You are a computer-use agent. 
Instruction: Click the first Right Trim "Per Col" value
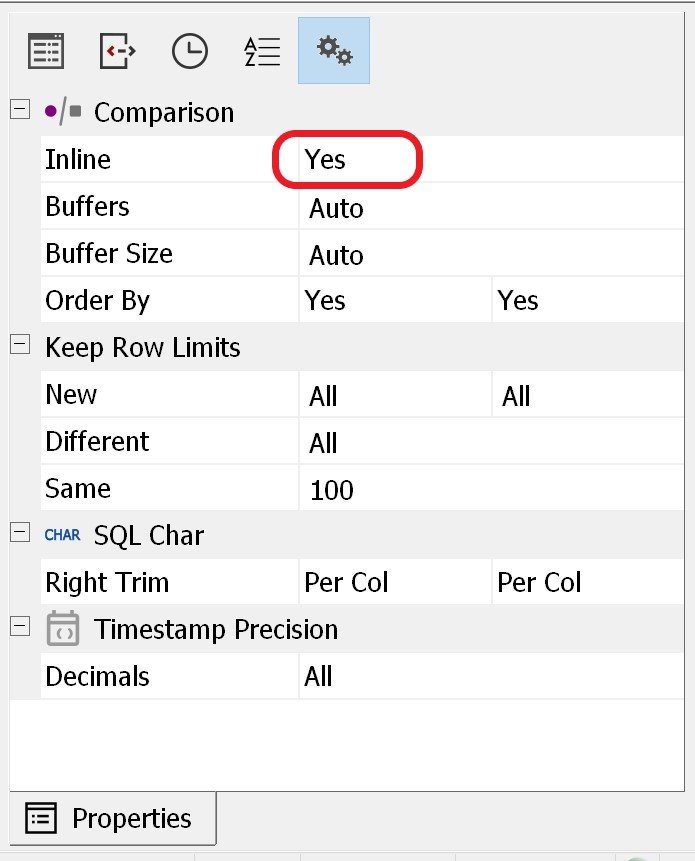tap(346, 583)
